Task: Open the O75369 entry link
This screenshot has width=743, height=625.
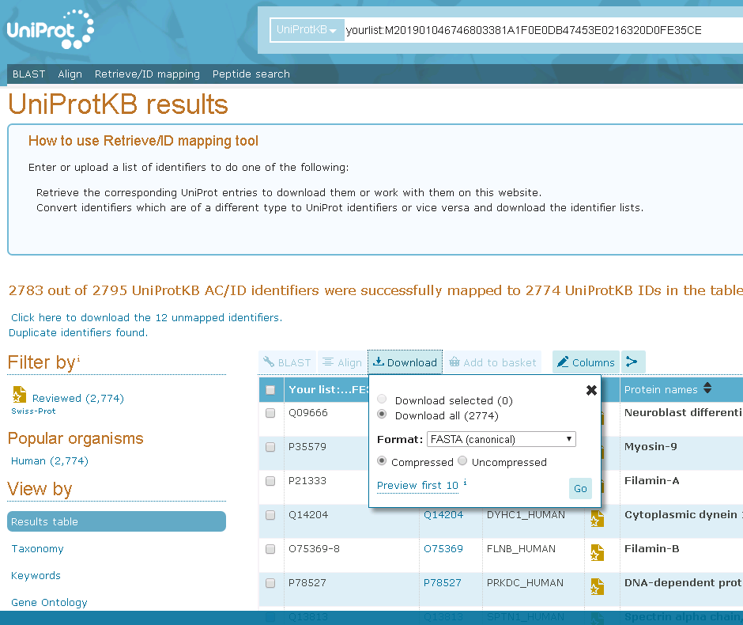Action: tap(443, 549)
